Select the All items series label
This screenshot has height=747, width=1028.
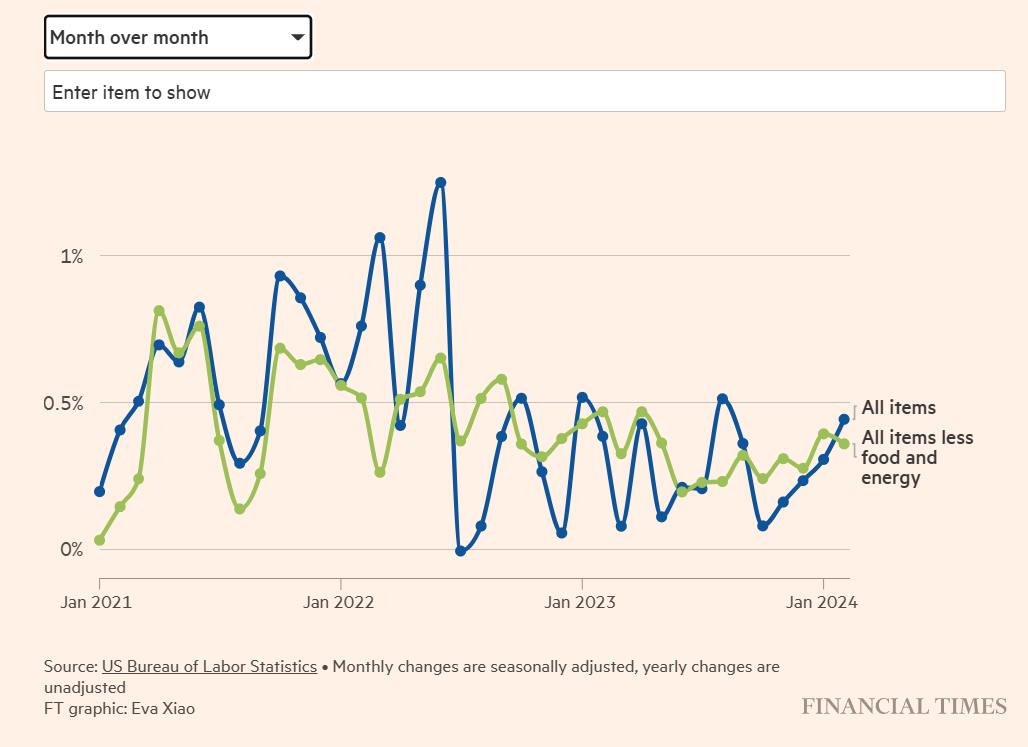coord(899,408)
